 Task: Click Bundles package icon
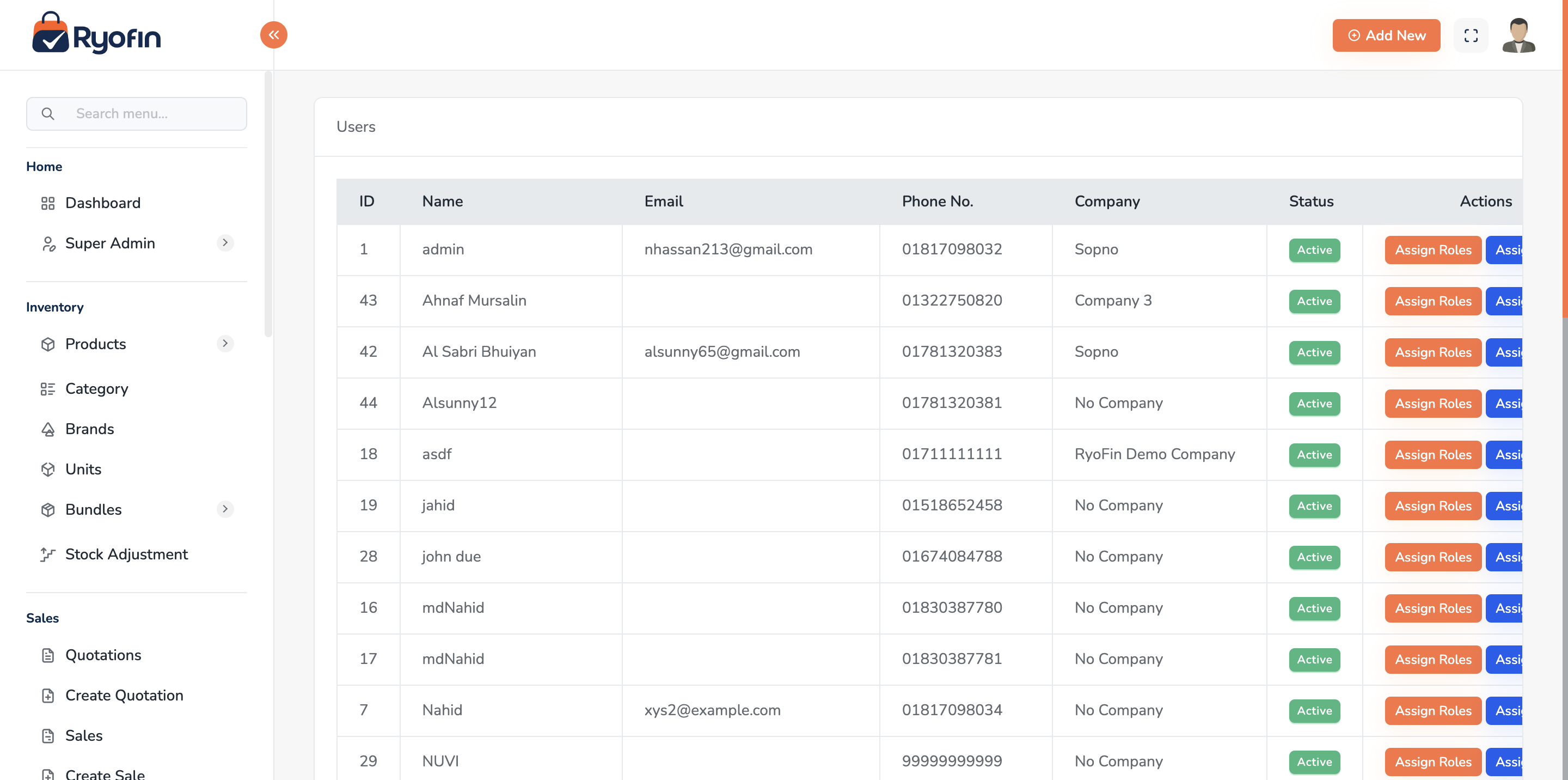tap(48, 510)
